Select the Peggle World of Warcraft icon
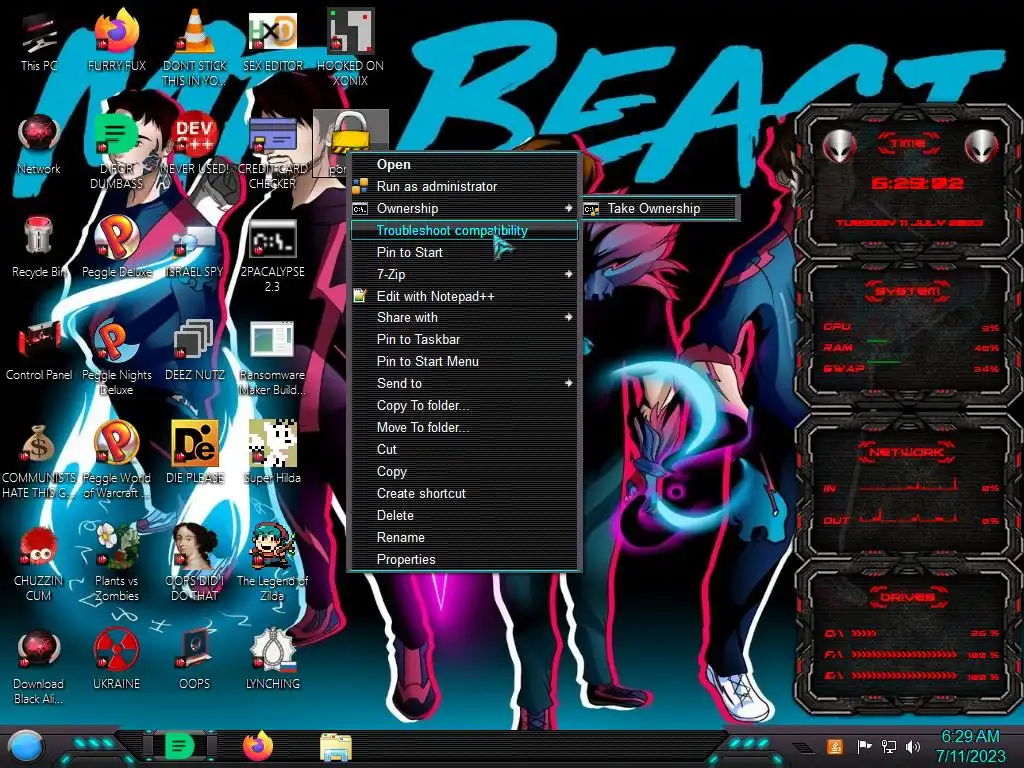Viewport: 1024px width, 768px height. [x=116, y=460]
